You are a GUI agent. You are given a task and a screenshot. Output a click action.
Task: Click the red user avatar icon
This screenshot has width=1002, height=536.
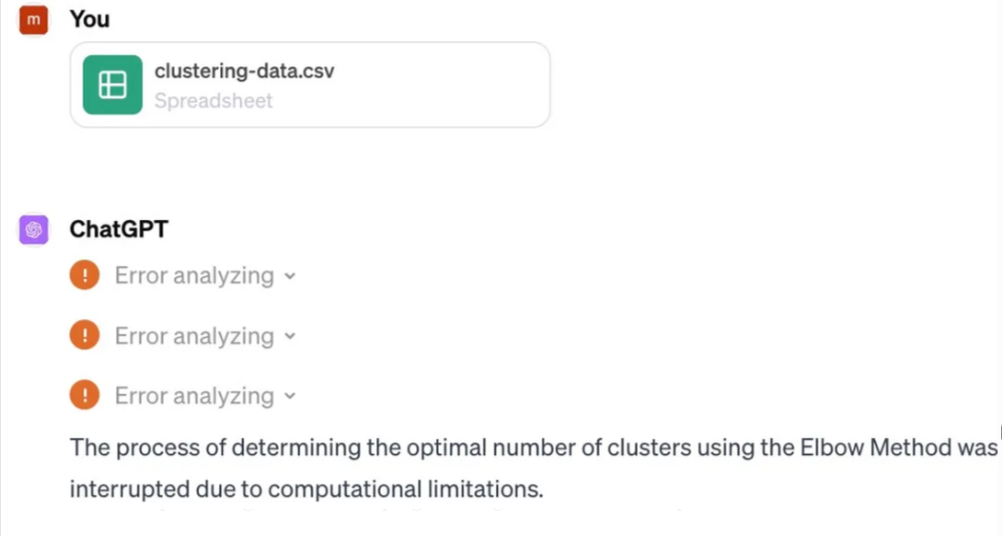pyautogui.click(x=33, y=20)
